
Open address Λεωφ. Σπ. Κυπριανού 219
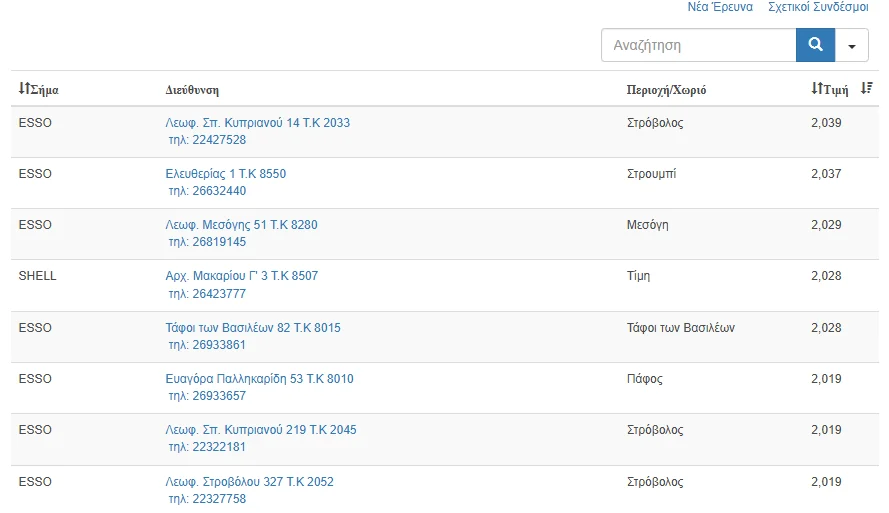[261, 430]
